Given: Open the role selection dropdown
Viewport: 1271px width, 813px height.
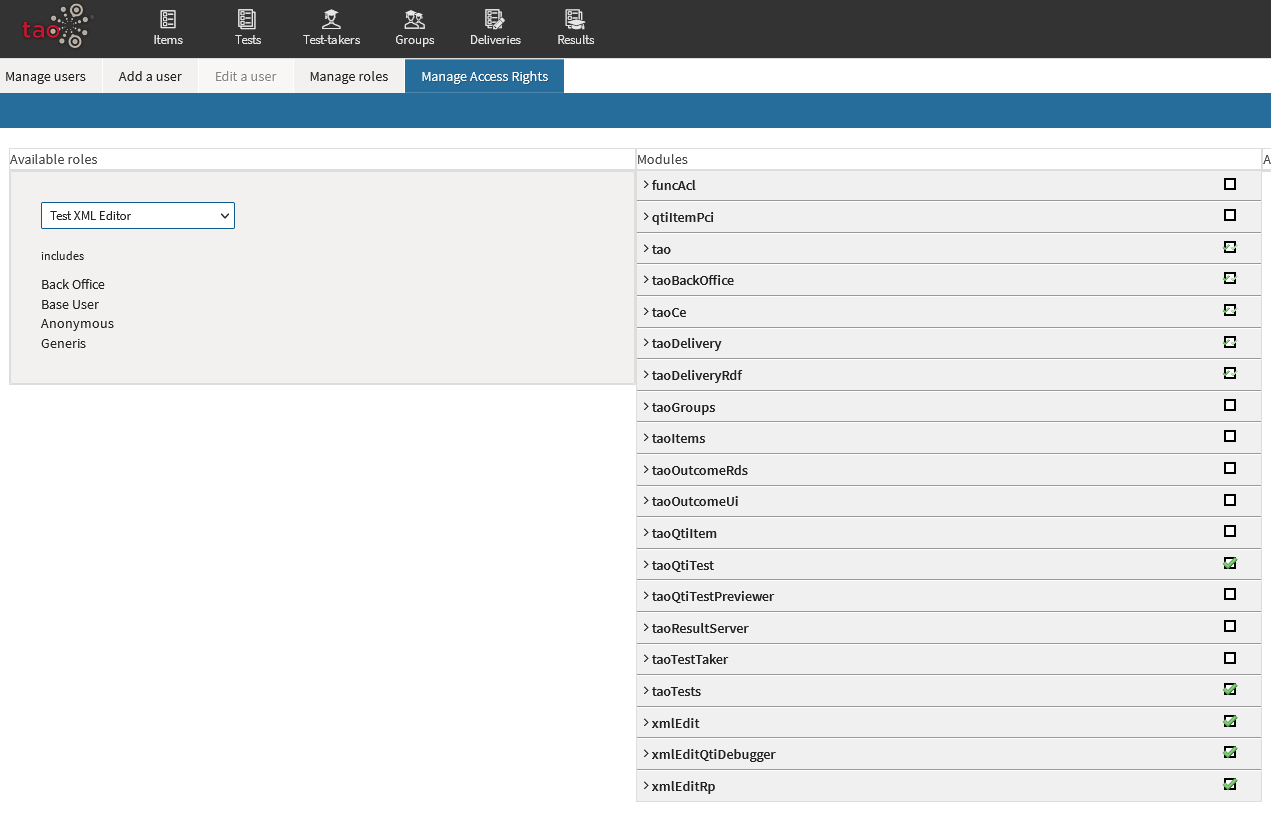Looking at the screenshot, I should (x=137, y=215).
